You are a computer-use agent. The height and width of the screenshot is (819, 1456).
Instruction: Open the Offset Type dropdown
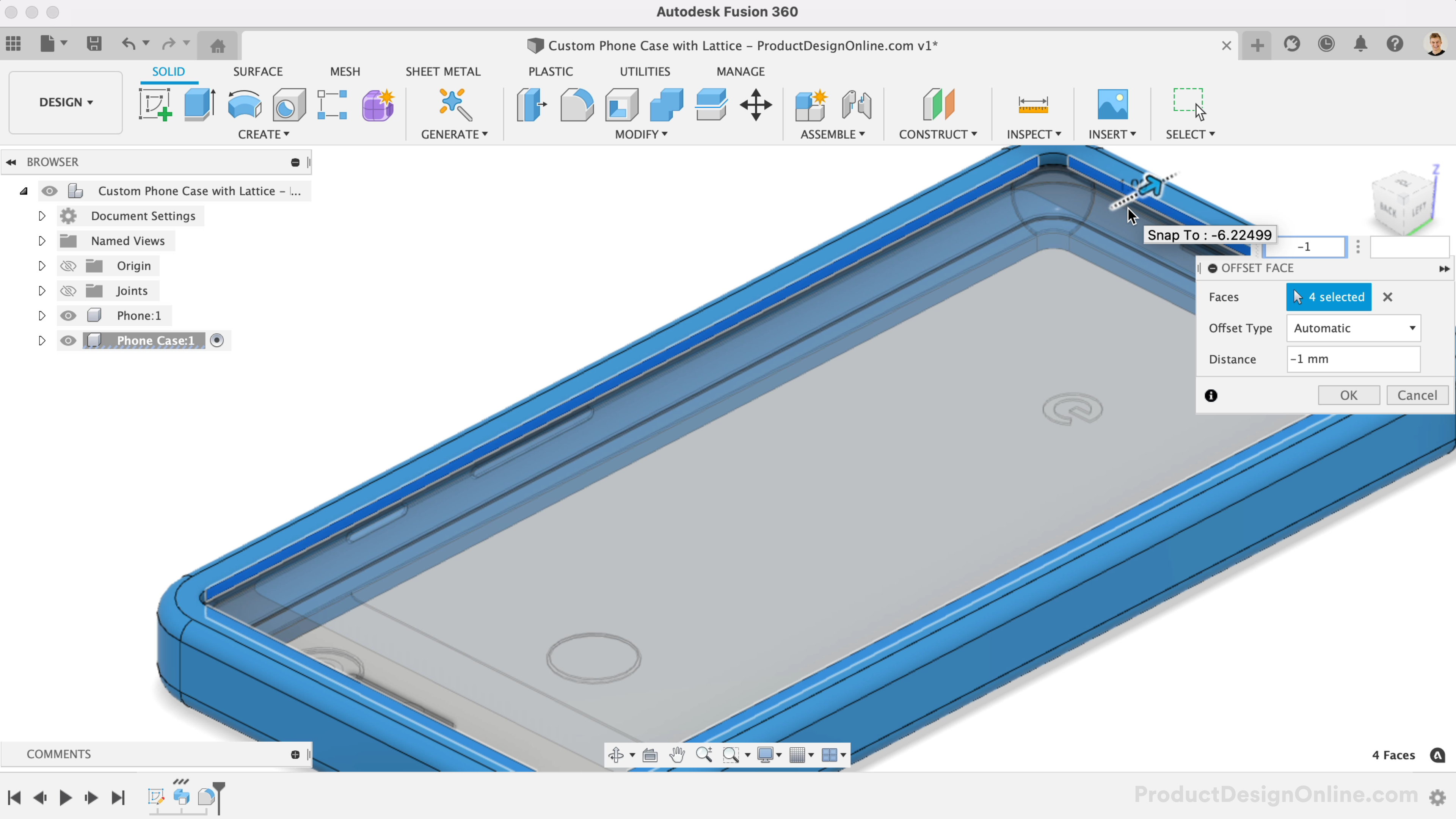[1354, 328]
